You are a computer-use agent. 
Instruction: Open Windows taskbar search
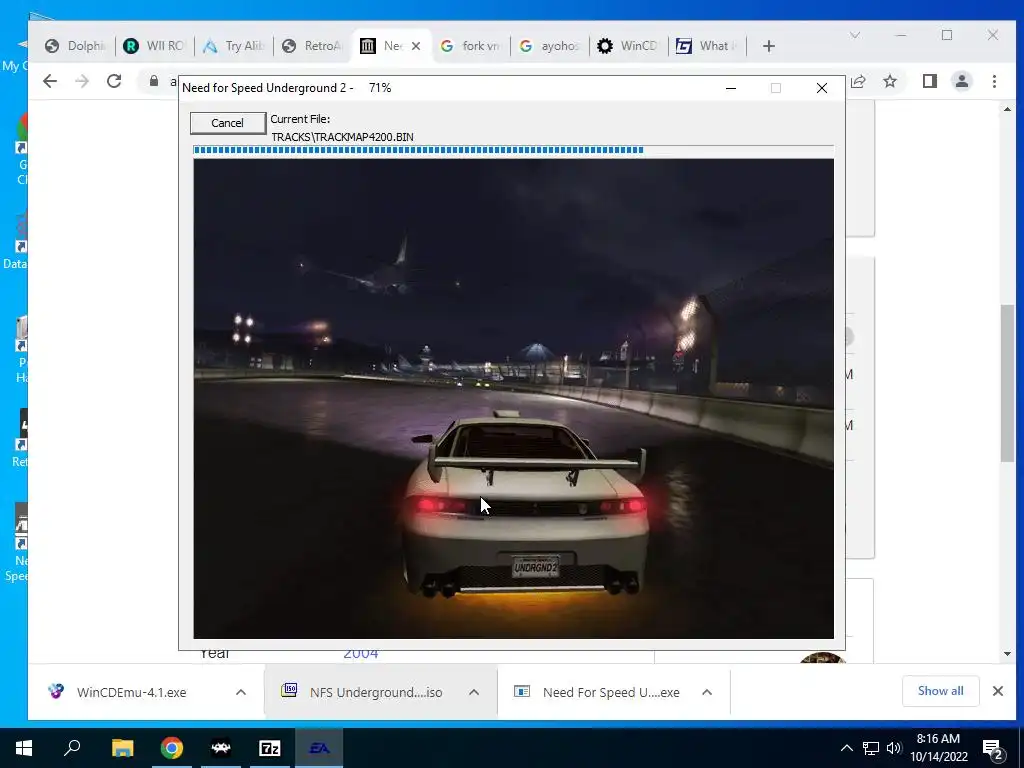coord(72,748)
